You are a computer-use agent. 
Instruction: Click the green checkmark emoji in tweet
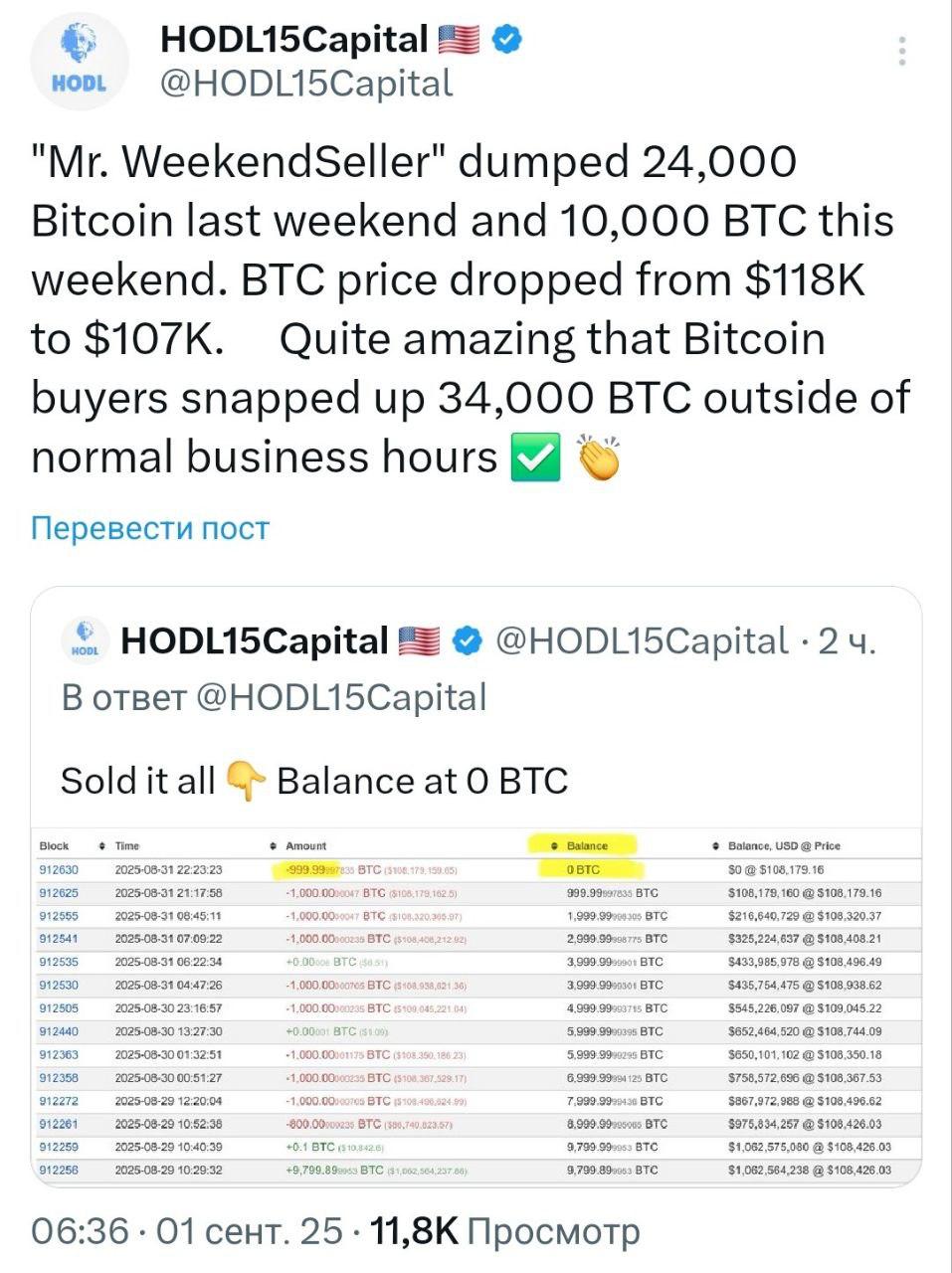point(535,457)
